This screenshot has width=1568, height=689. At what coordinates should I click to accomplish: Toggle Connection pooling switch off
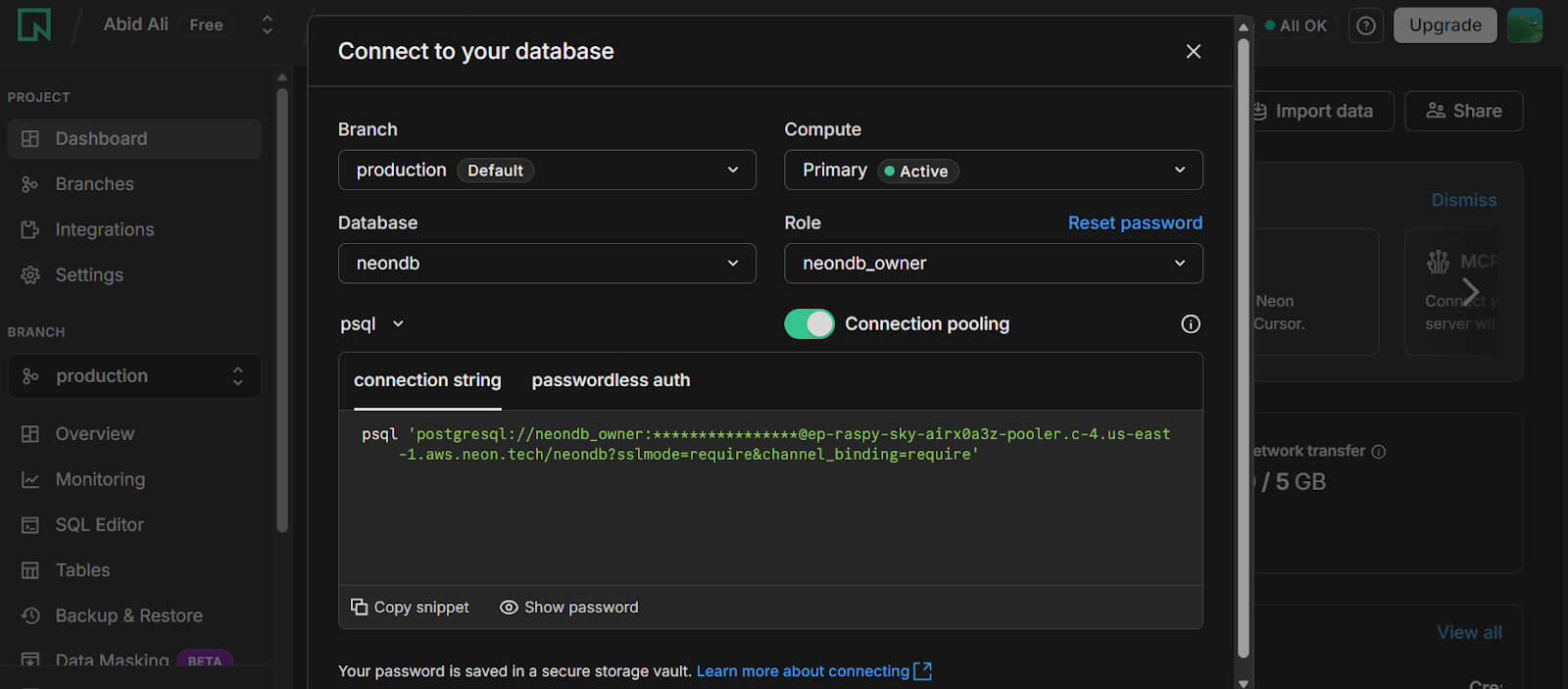809,323
